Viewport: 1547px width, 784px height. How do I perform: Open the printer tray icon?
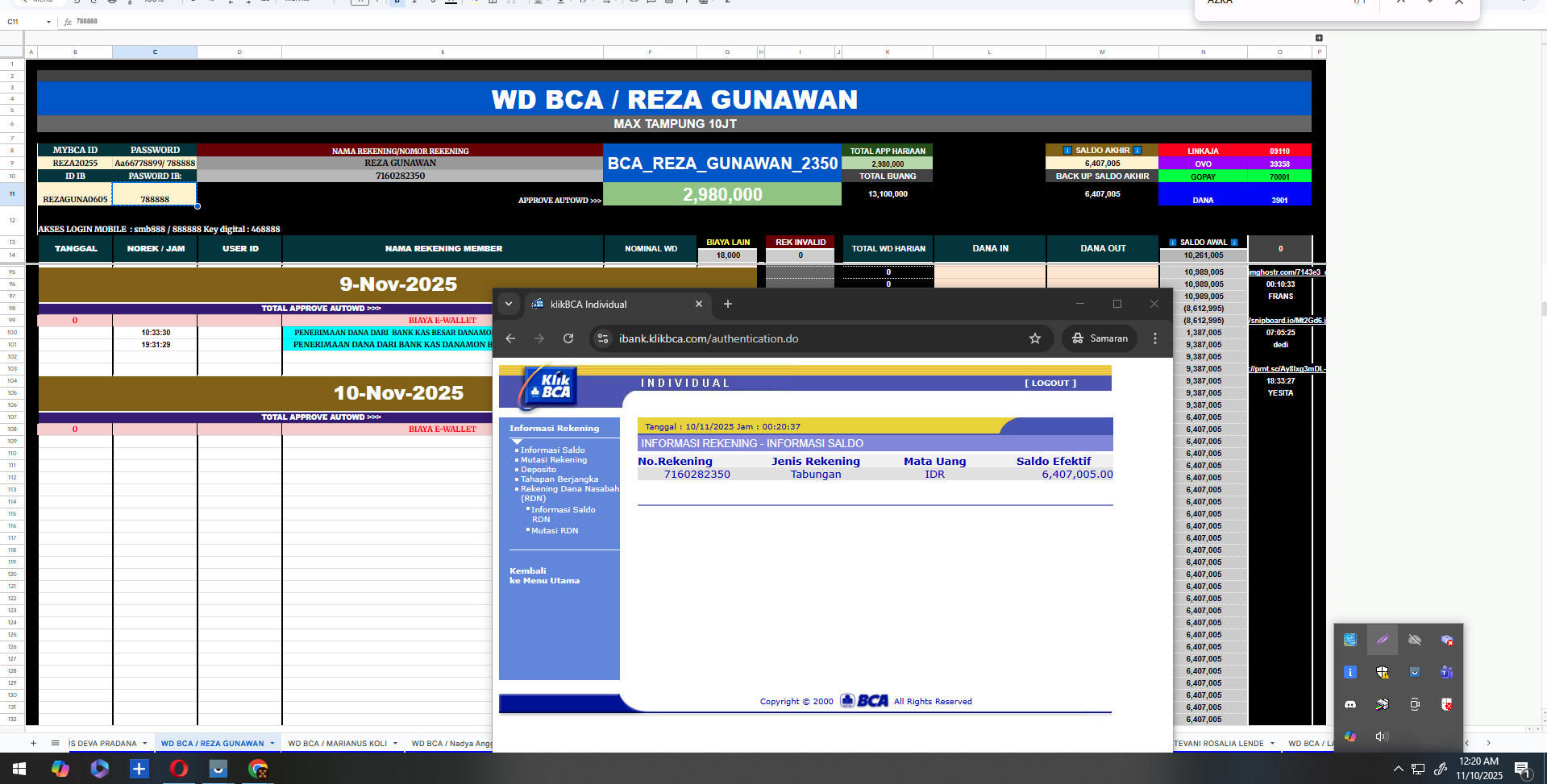pyautogui.click(x=1383, y=704)
